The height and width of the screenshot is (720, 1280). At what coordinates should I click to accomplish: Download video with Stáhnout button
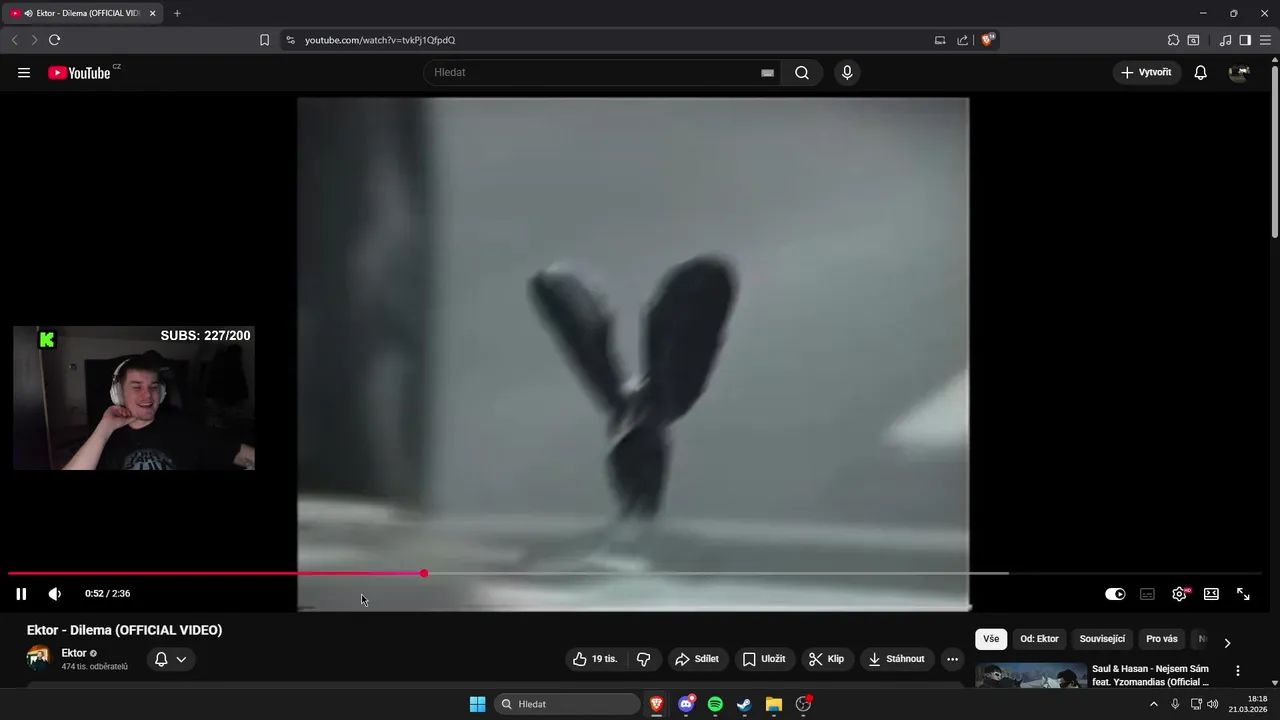pyautogui.click(x=897, y=659)
